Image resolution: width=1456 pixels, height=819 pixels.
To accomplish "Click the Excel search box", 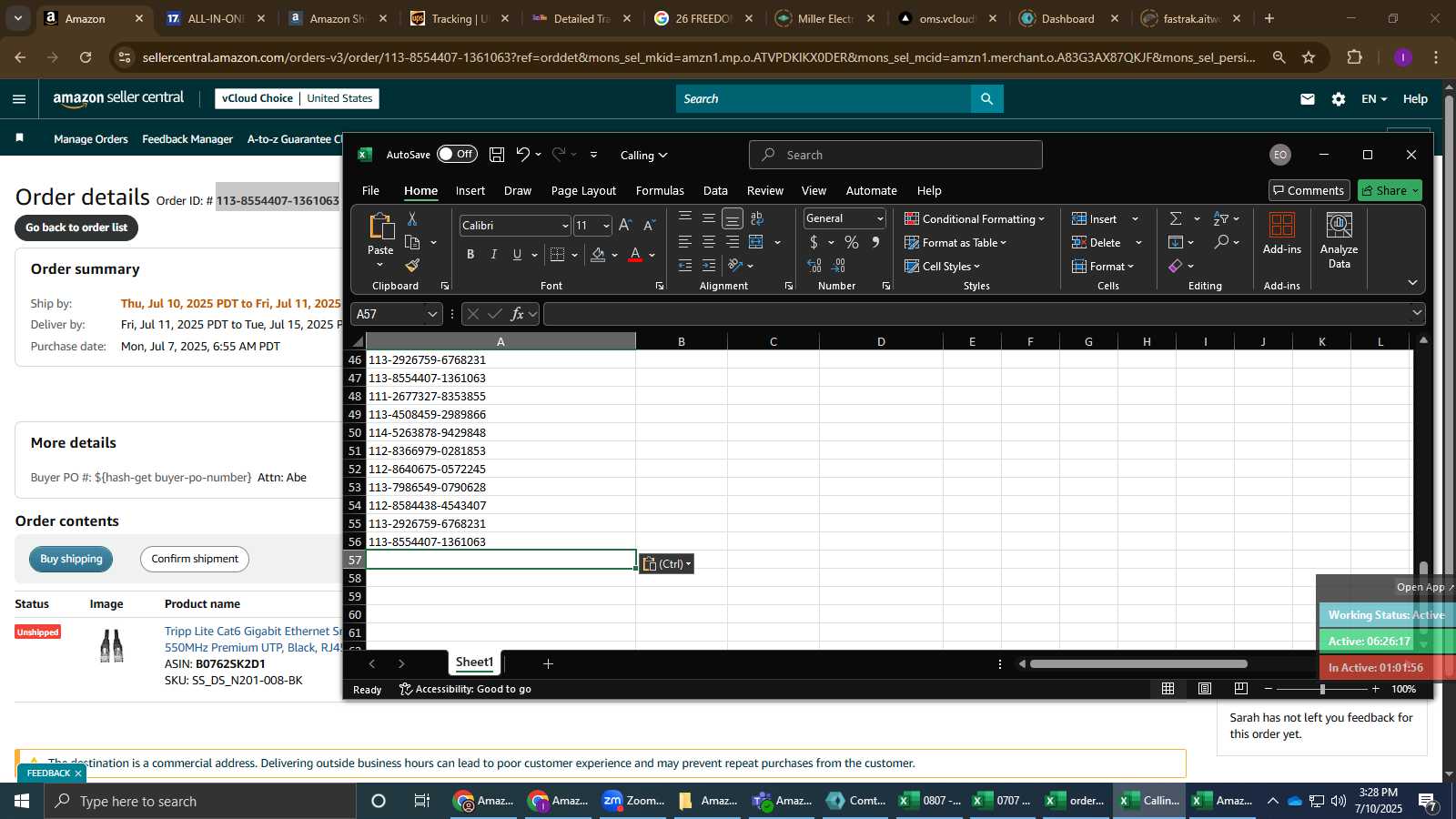I will click(895, 155).
